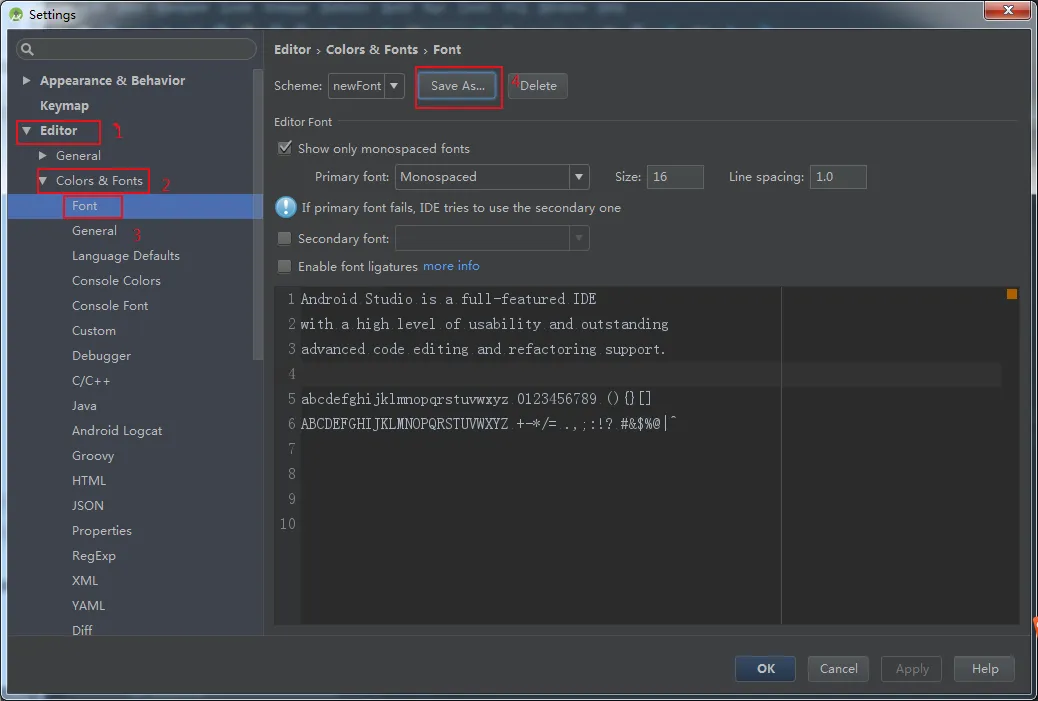Toggle Show only monospaced fonts checkbox
This screenshot has height=701, width=1038.
click(x=285, y=148)
